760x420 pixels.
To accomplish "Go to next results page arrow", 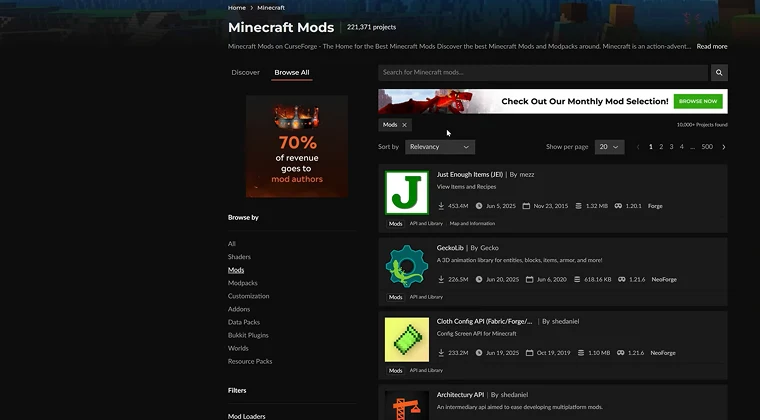I will (724, 147).
